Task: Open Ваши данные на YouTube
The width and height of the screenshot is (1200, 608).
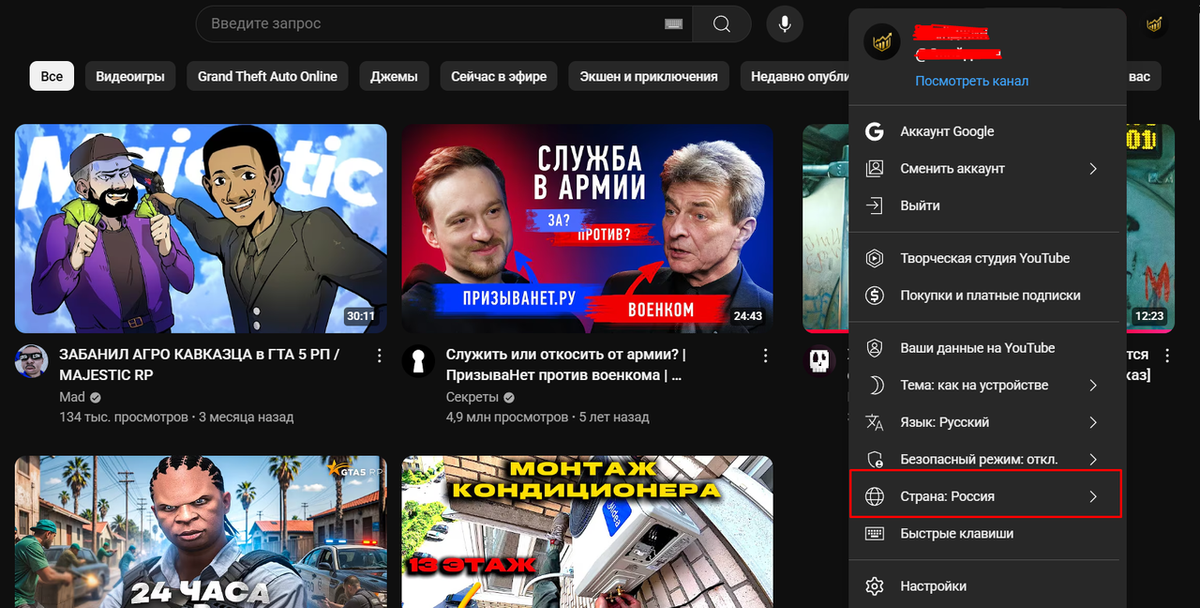Action: [987, 348]
